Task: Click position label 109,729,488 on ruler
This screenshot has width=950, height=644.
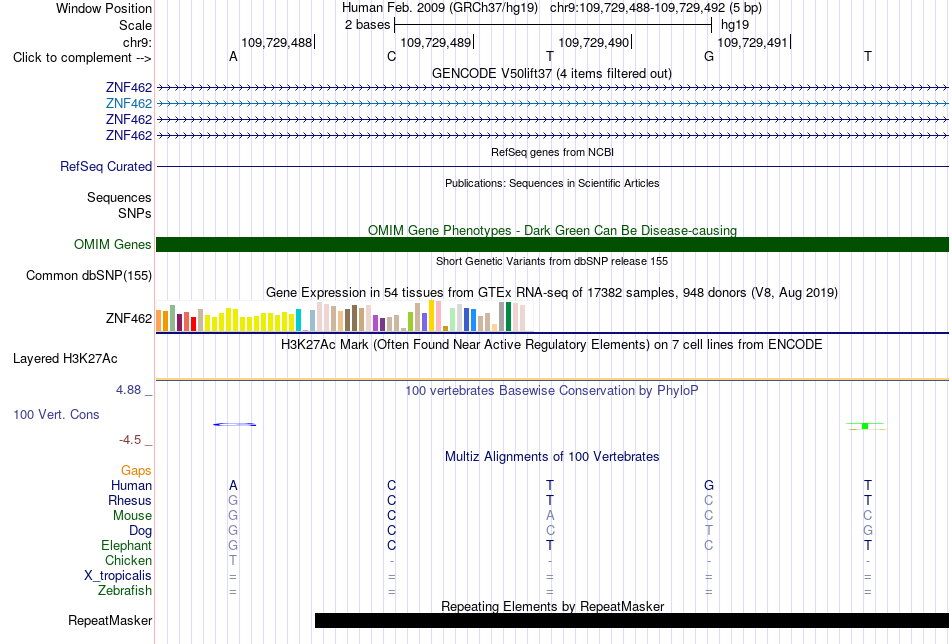Action: point(276,42)
